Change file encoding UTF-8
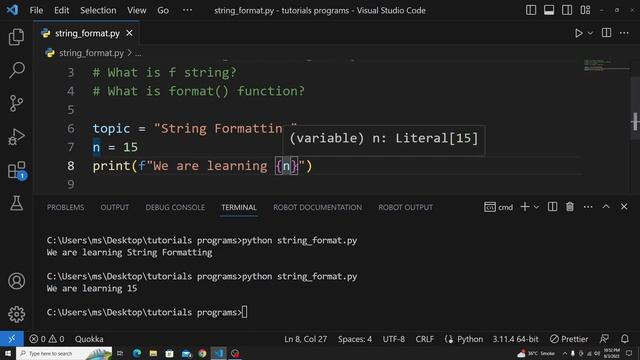The width and height of the screenshot is (640, 360). tap(393, 339)
